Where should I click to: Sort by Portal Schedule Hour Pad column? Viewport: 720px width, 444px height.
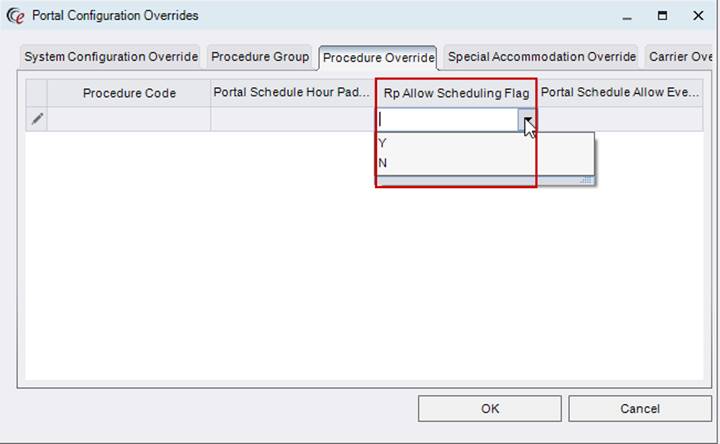click(x=292, y=93)
